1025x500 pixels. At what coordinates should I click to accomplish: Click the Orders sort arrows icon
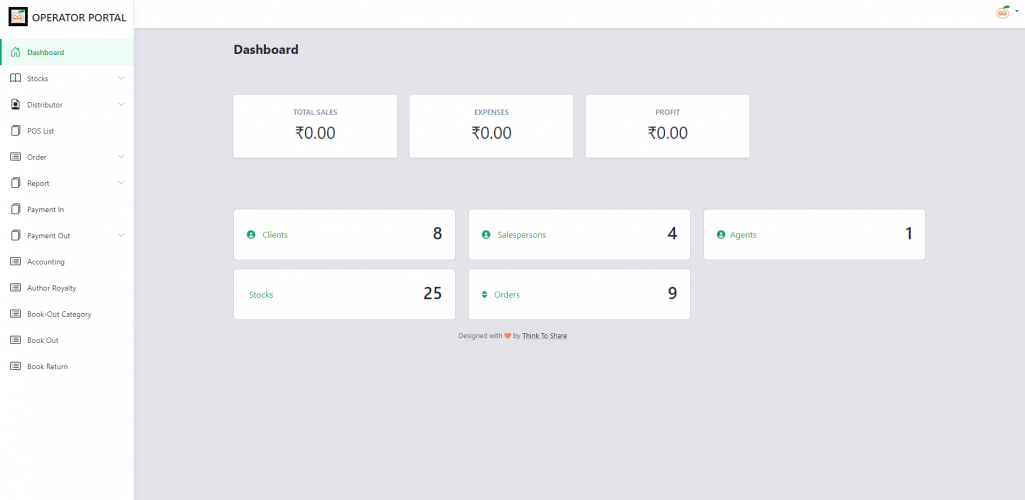[484, 294]
